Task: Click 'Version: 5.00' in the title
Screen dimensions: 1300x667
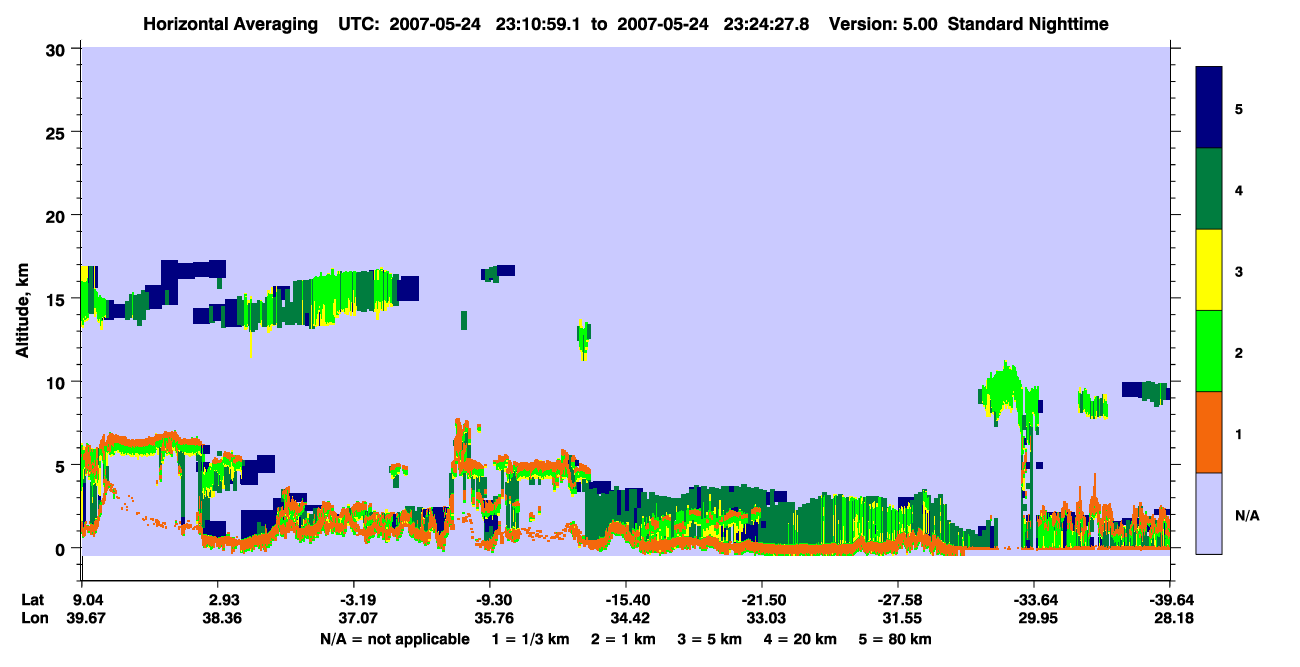Action: pyautogui.click(x=883, y=24)
